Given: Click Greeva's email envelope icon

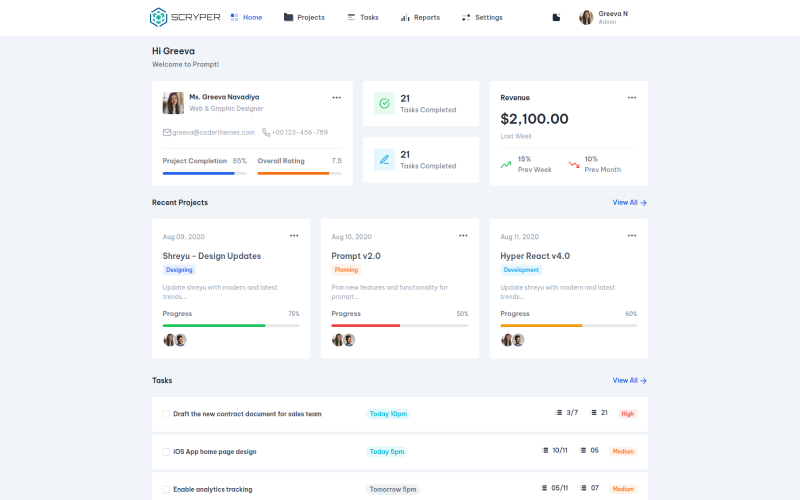Looking at the screenshot, I should click(167, 132).
